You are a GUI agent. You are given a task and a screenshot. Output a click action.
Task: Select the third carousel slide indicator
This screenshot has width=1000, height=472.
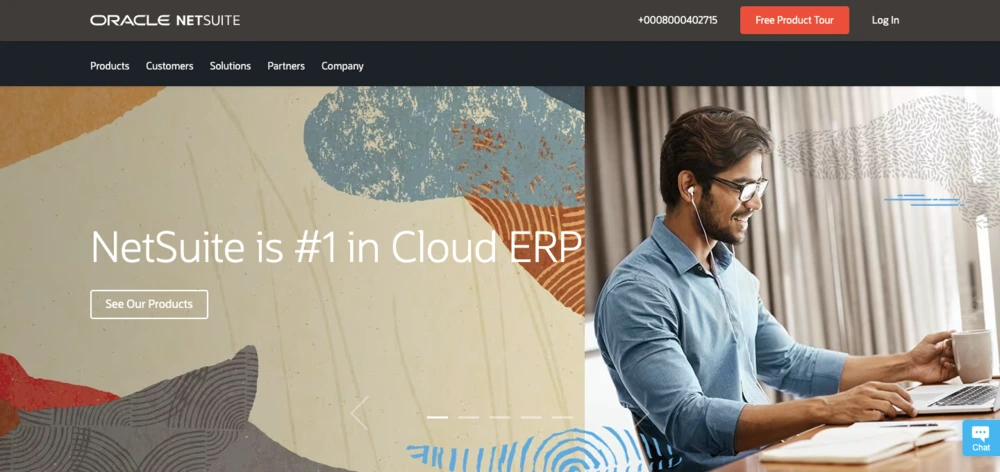[x=499, y=417]
